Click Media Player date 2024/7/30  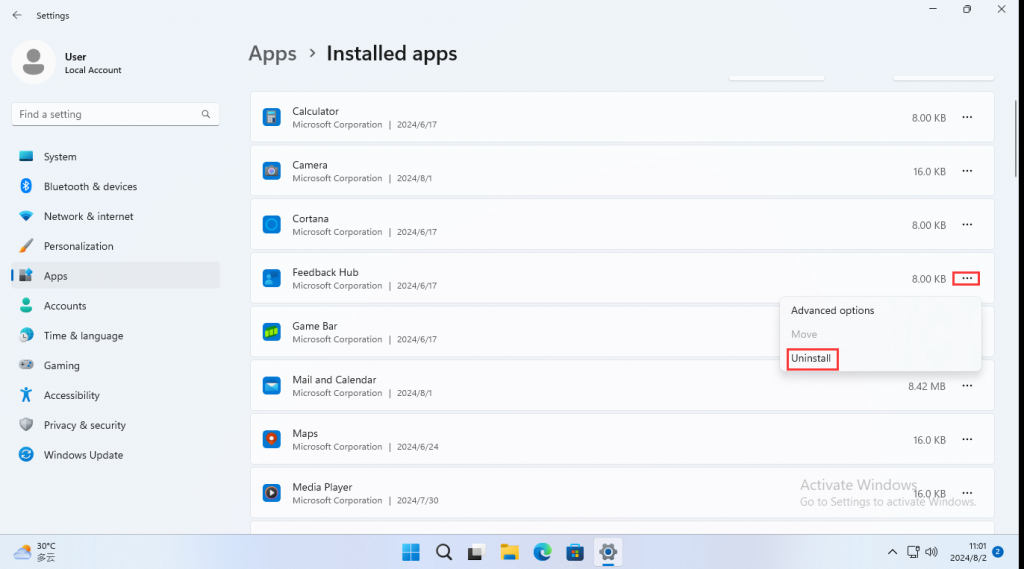pos(417,500)
